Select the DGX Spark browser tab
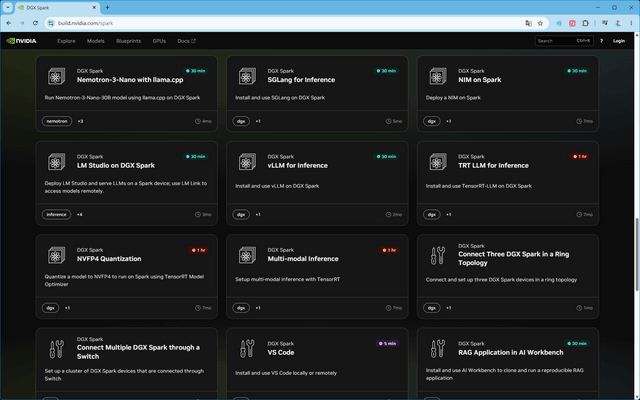 coord(57,7)
